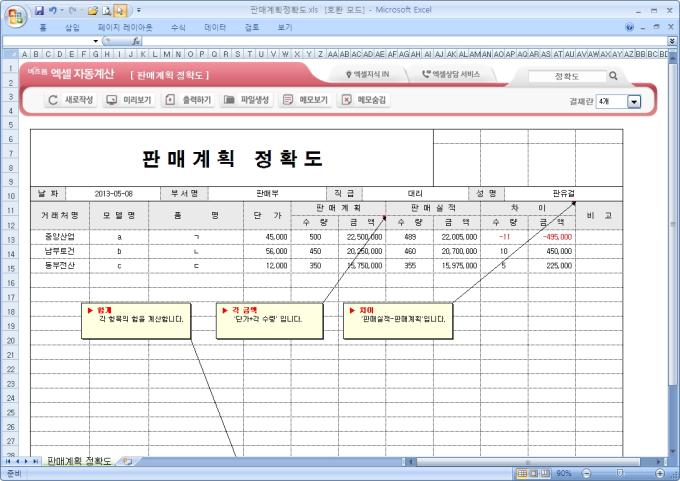Switch to the 보기 ribbon tab
This screenshot has width=680, height=481.
click(x=285, y=27)
